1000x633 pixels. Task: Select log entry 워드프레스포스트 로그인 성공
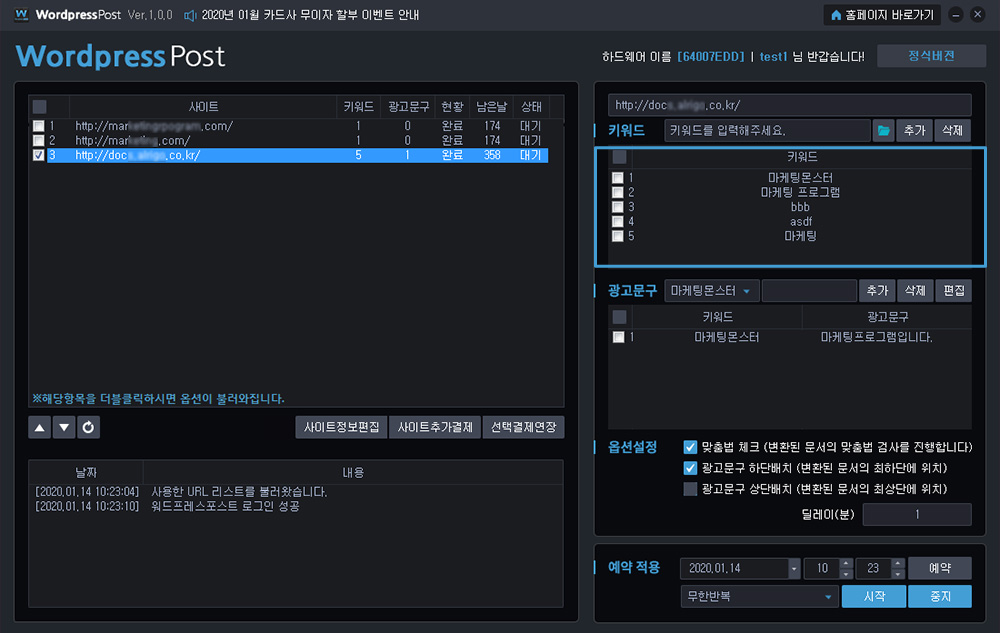click(x=225, y=507)
